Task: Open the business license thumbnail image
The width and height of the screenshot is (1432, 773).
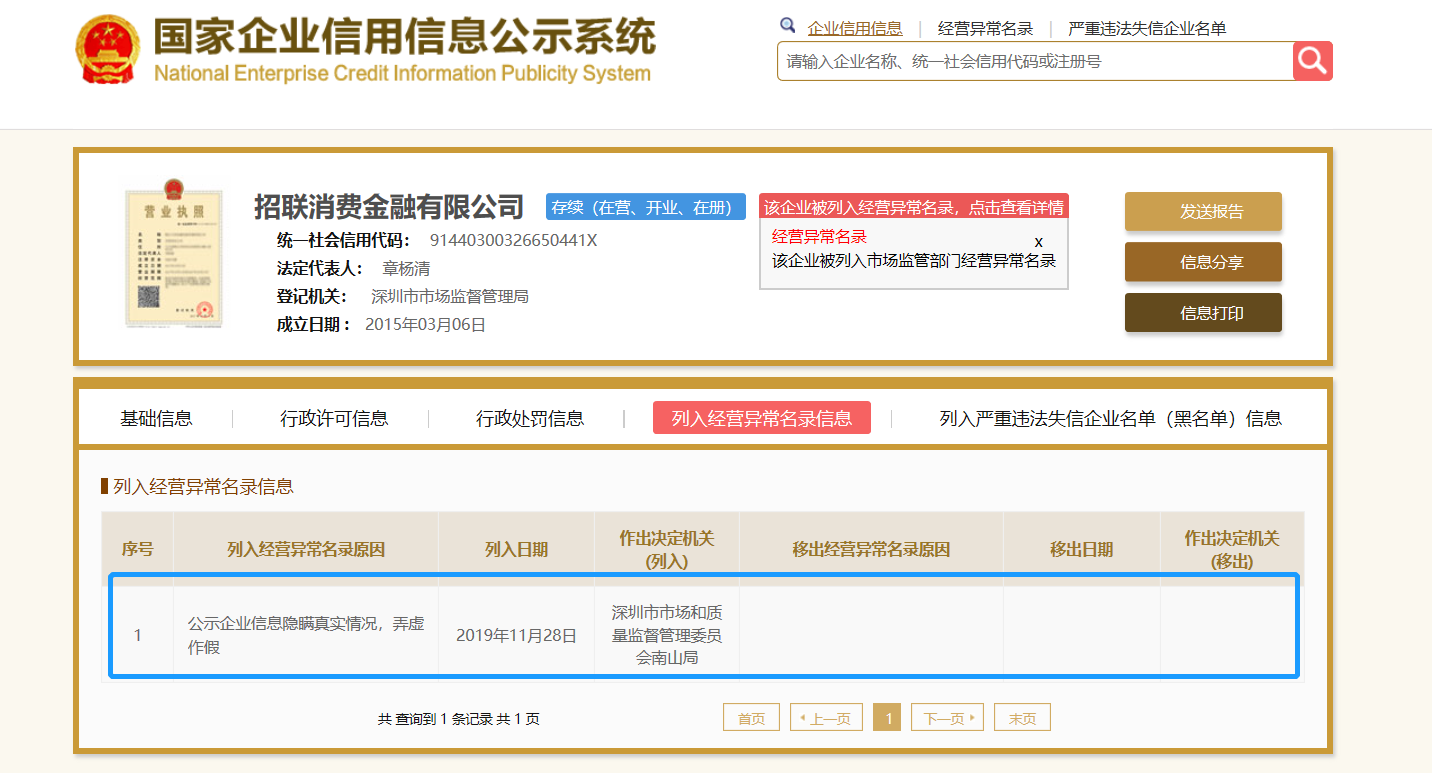Action: click(173, 254)
